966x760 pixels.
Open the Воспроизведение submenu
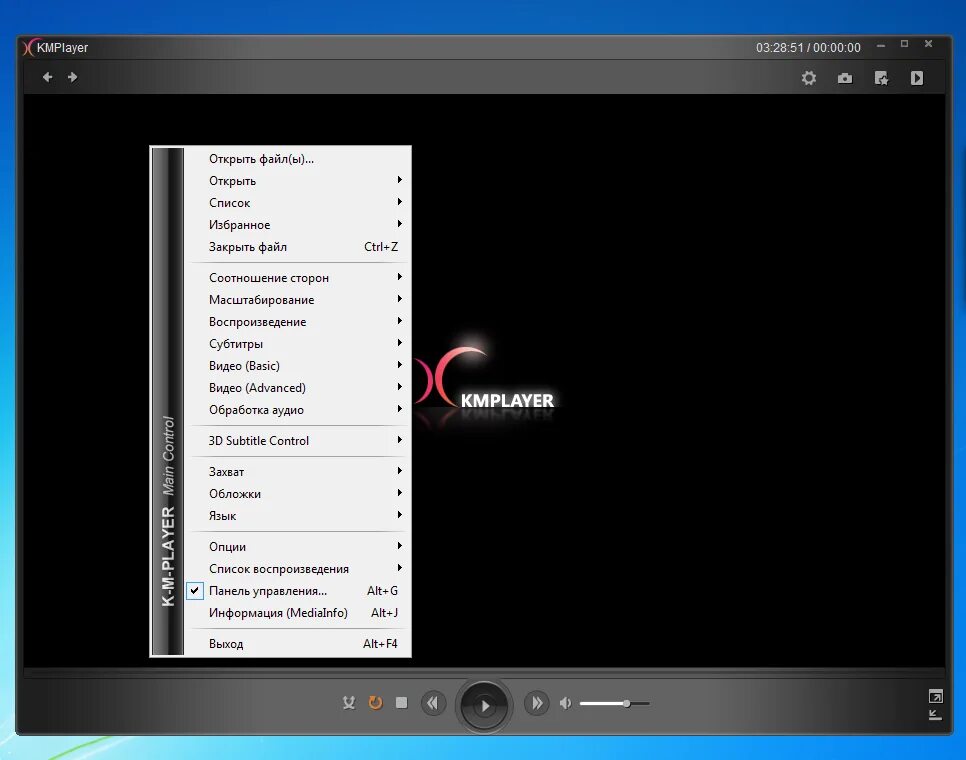click(x=257, y=321)
